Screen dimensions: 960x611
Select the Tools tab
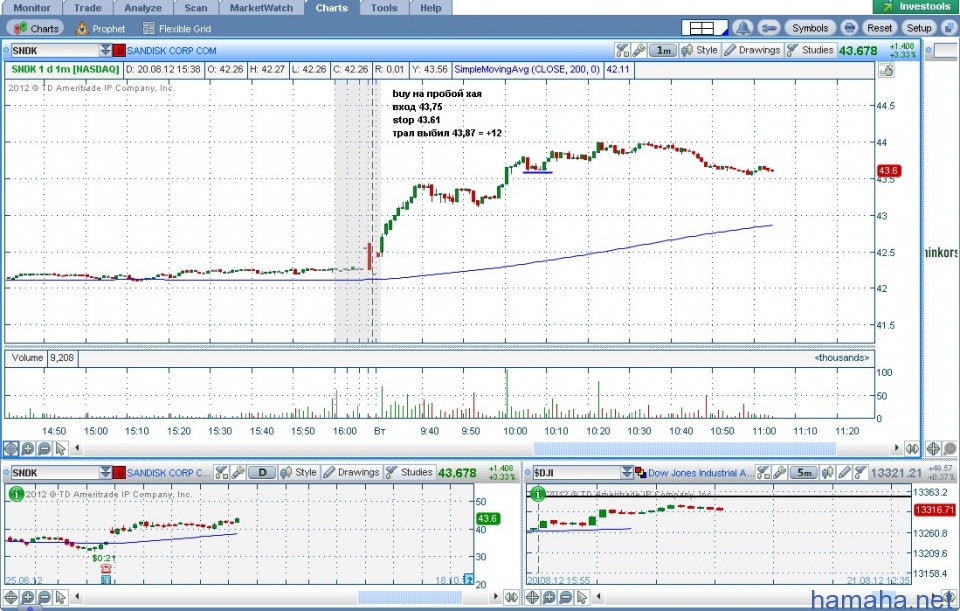tap(384, 8)
